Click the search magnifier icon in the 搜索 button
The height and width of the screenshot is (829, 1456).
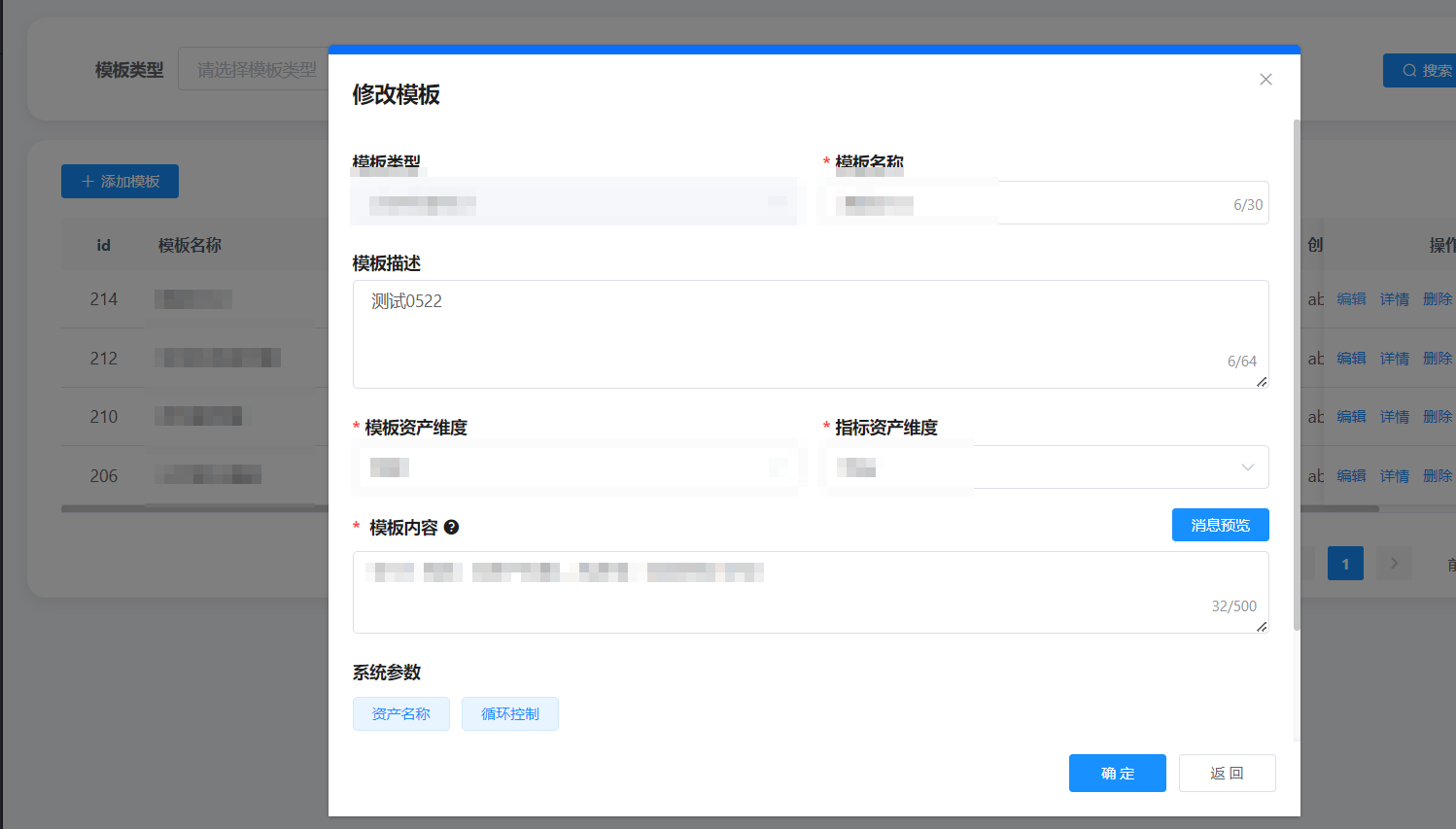(x=1409, y=71)
